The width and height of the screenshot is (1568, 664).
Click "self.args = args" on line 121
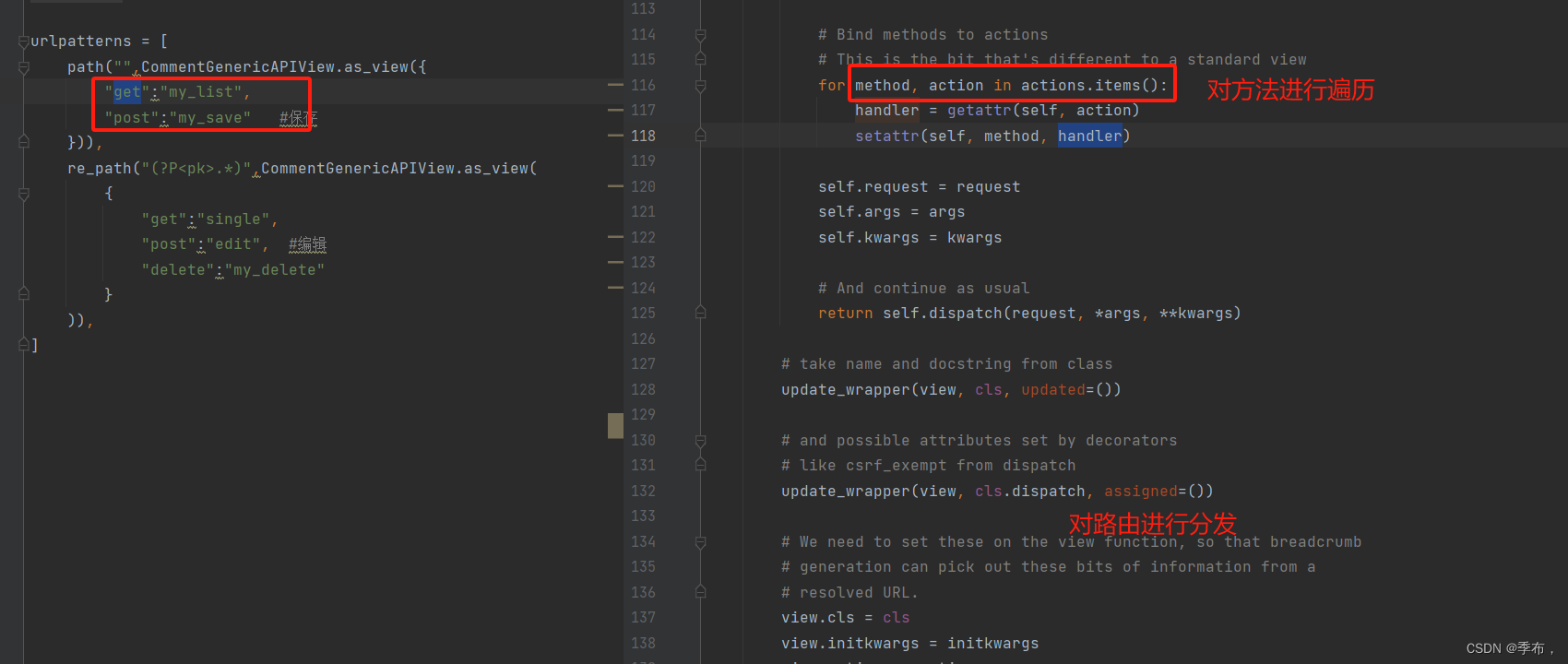(892, 212)
